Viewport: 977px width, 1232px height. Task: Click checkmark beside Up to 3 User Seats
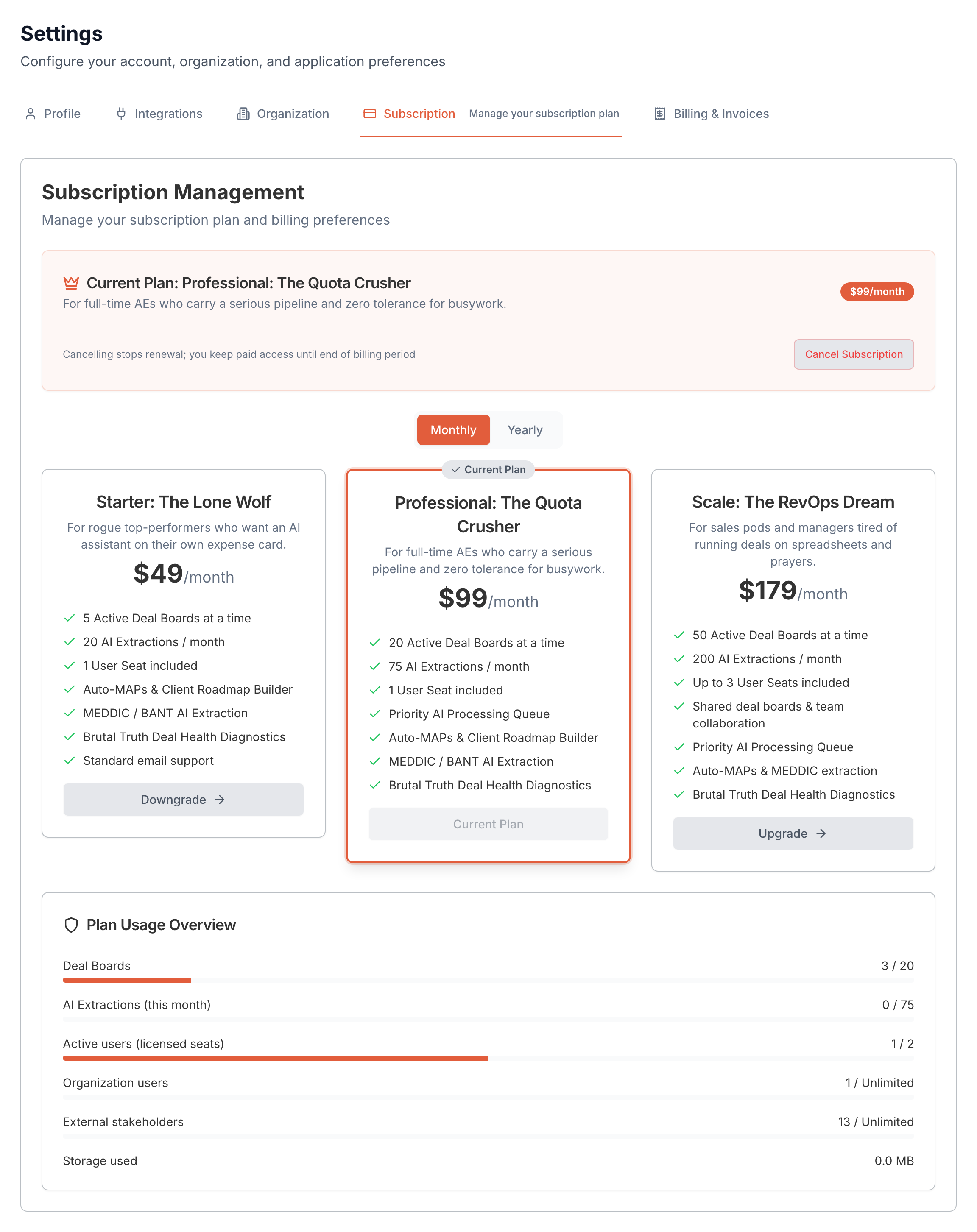click(x=679, y=683)
